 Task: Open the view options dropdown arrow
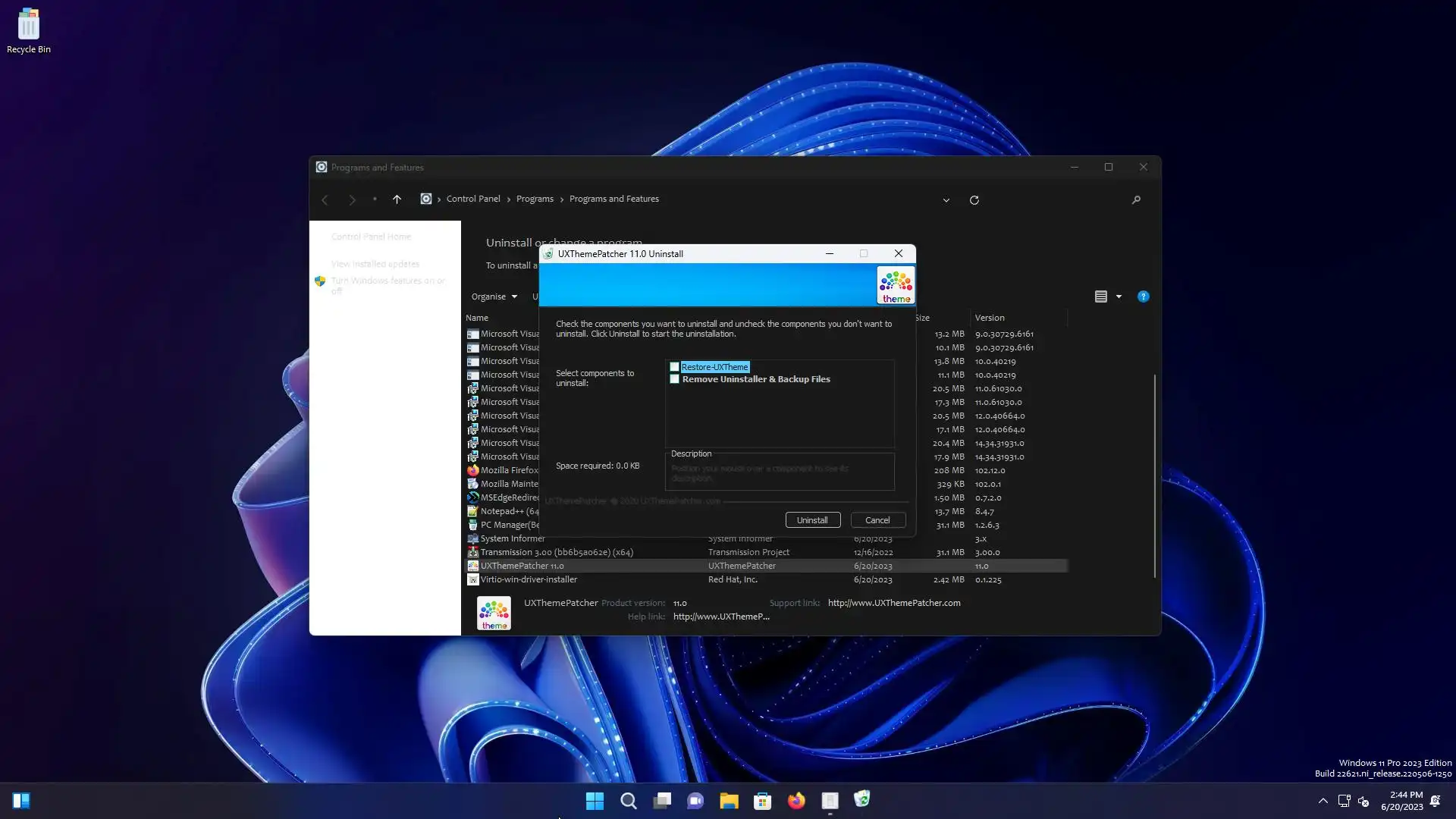pos(1119,297)
